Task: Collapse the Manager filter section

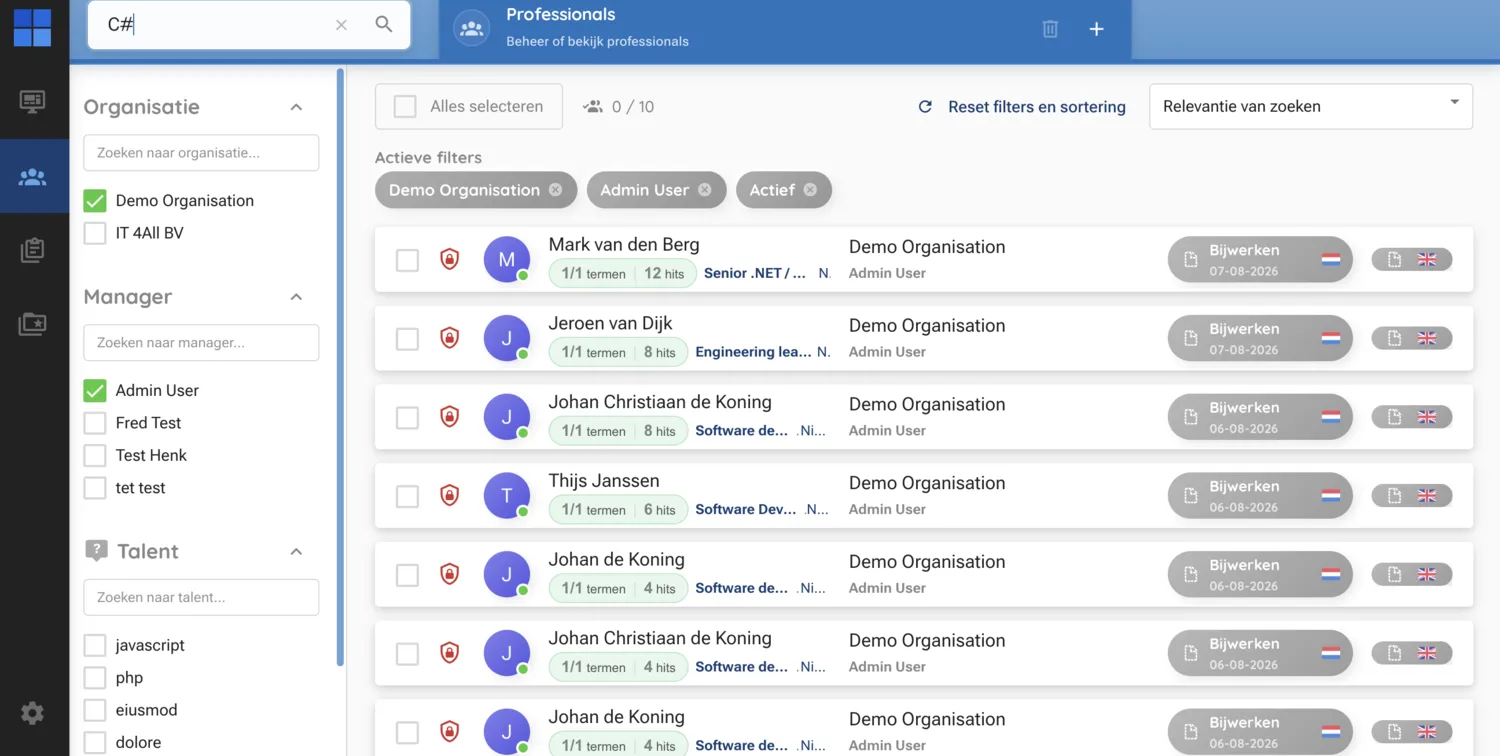Action: pos(296,297)
